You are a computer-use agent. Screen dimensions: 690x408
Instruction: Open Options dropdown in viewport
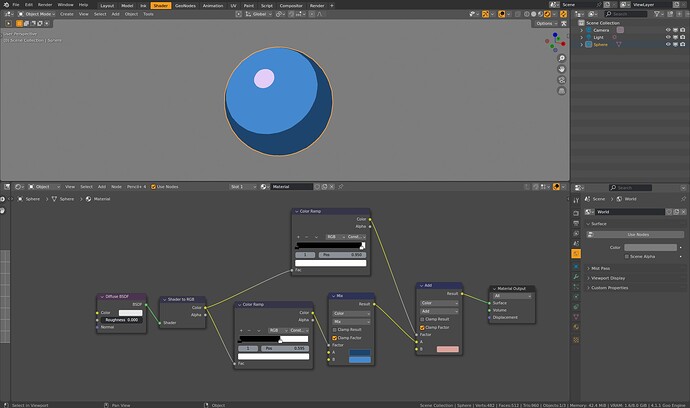[546, 23]
